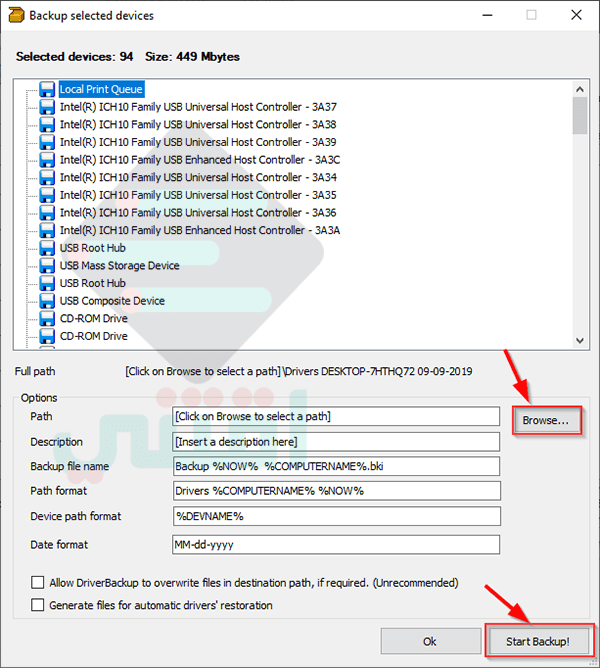Image resolution: width=600 pixels, height=668 pixels.
Task: Click the floppy icon for controller 3A38
Action: (x=47, y=124)
